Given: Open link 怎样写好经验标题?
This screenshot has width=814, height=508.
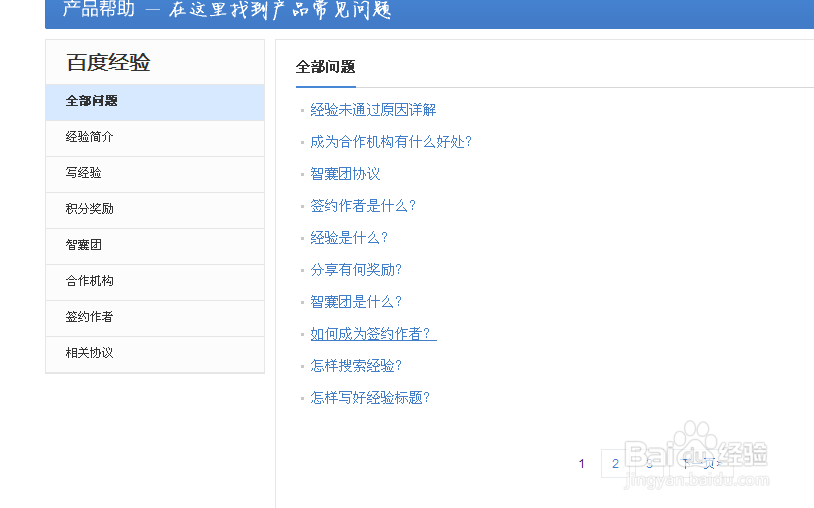Looking at the screenshot, I should pos(370,398).
